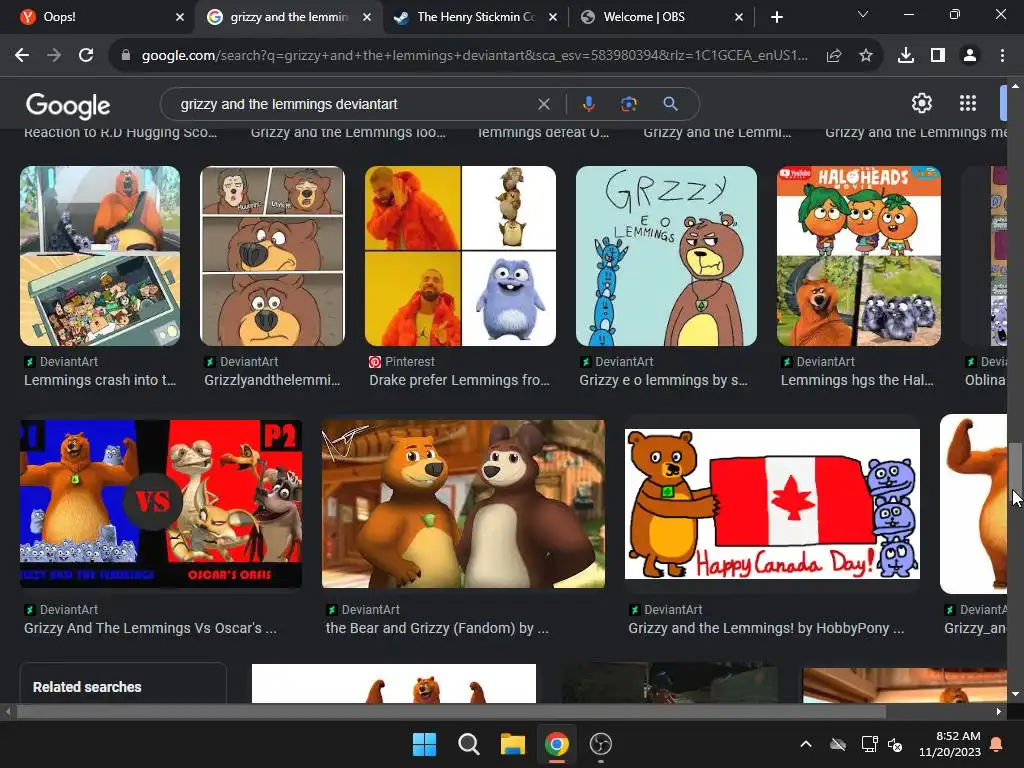Image resolution: width=1024 pixels, height=768 pixels.
Task: Reload the current page
Action: pos(86,56)
